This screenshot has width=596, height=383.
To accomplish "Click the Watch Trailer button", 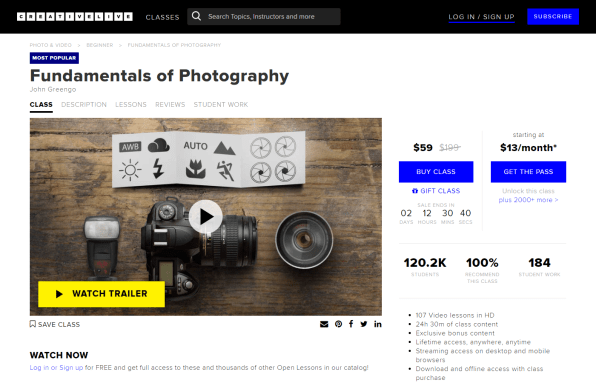I will tap(101, 294).
